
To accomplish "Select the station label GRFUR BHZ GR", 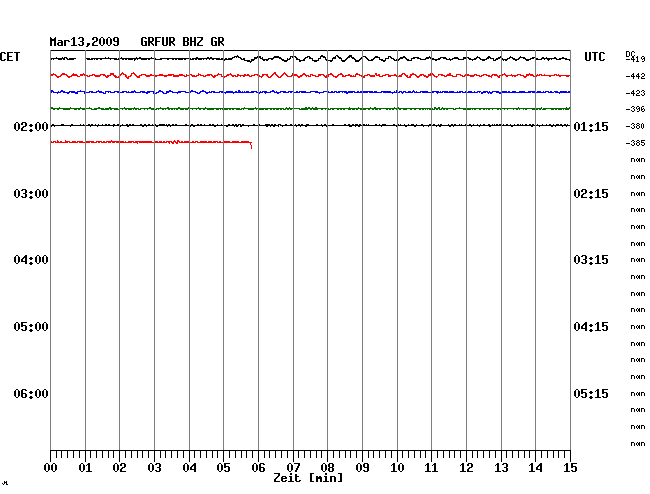I will click(182, 42).
